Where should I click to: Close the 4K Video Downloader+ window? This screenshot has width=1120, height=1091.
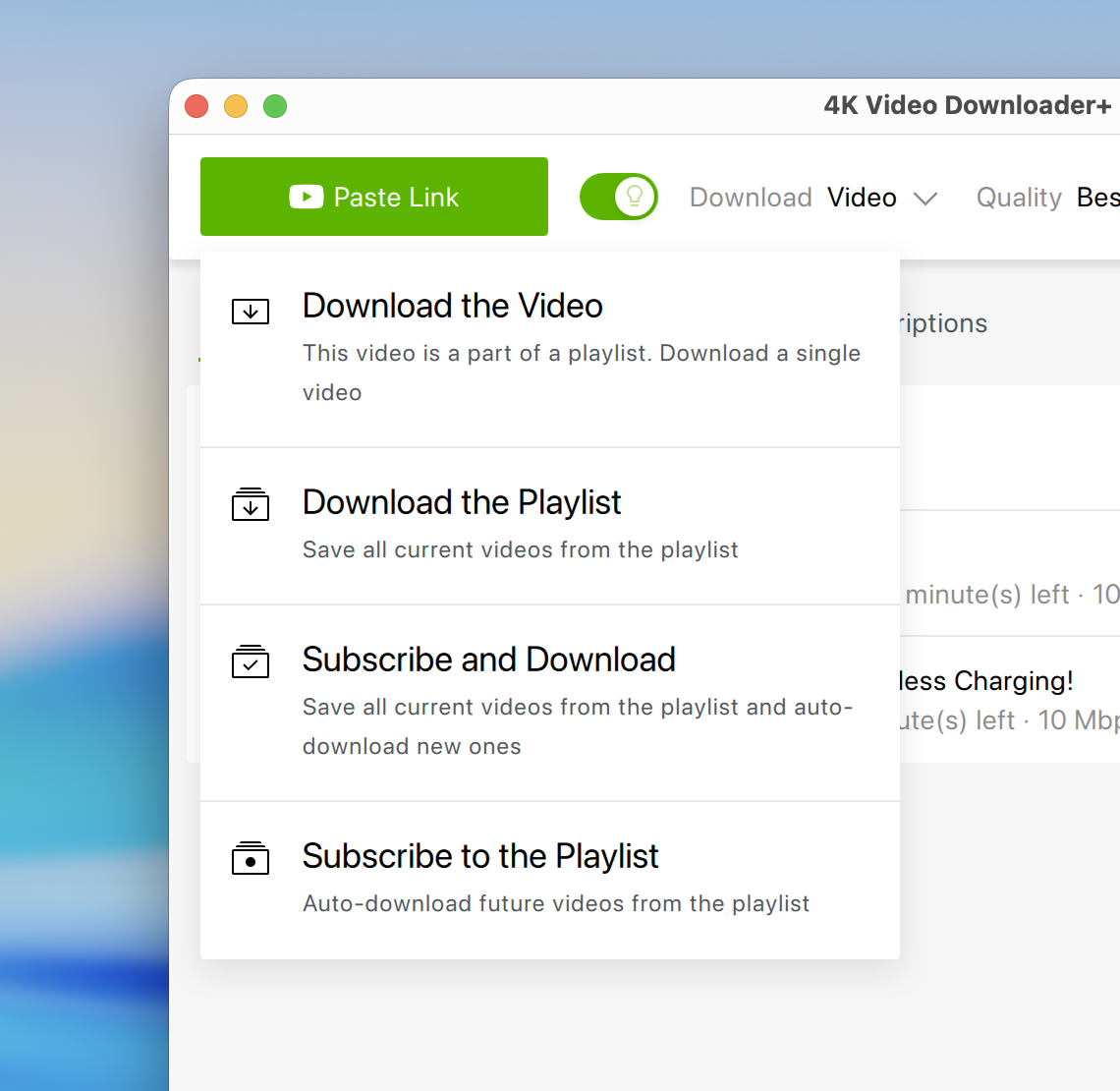click(x=196, y=106)
